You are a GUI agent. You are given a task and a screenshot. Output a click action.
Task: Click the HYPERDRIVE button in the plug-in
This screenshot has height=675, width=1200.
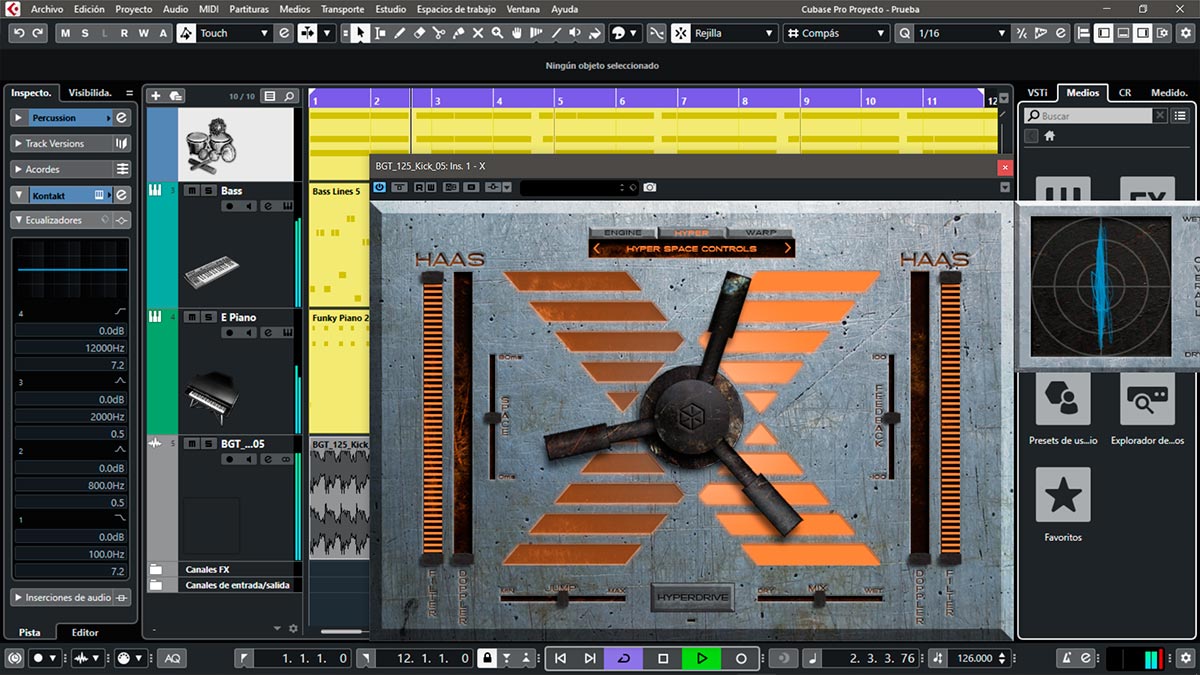pos(692,598)
